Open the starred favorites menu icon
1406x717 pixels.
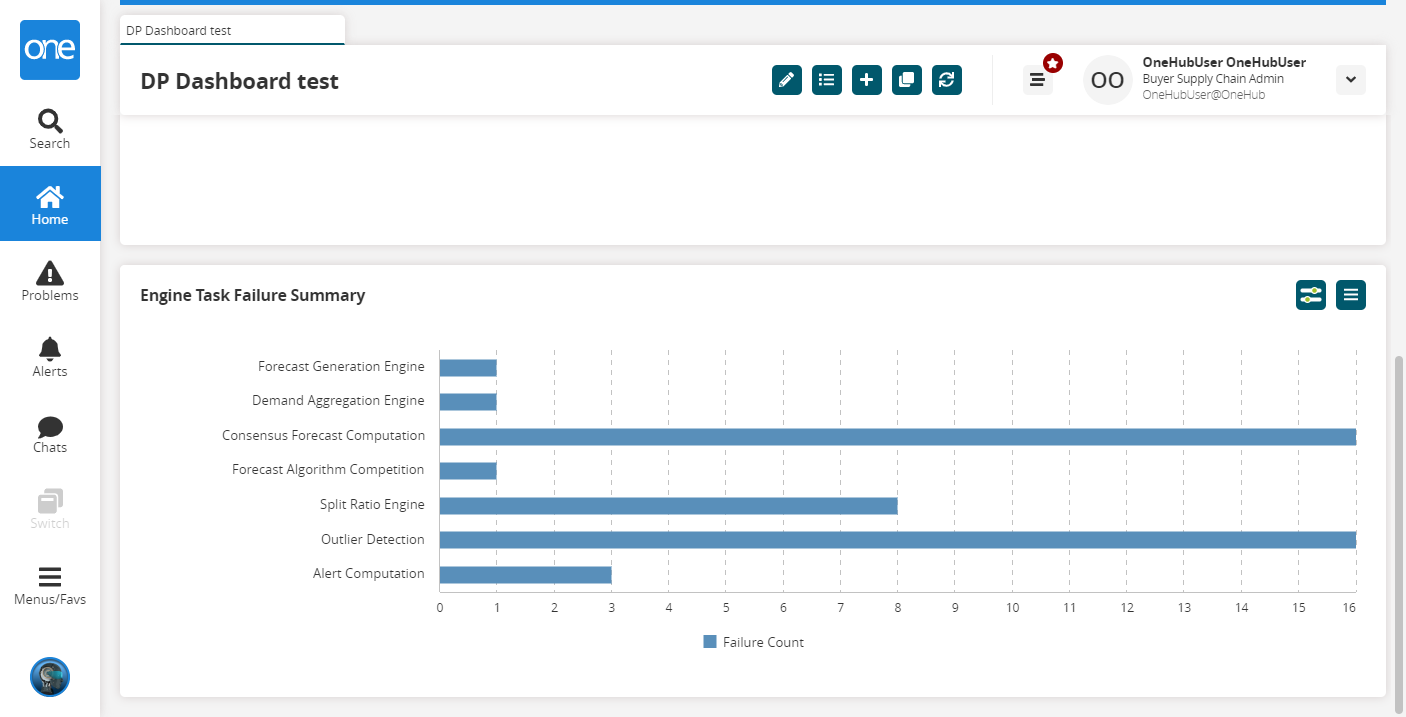click(1038, 80)
